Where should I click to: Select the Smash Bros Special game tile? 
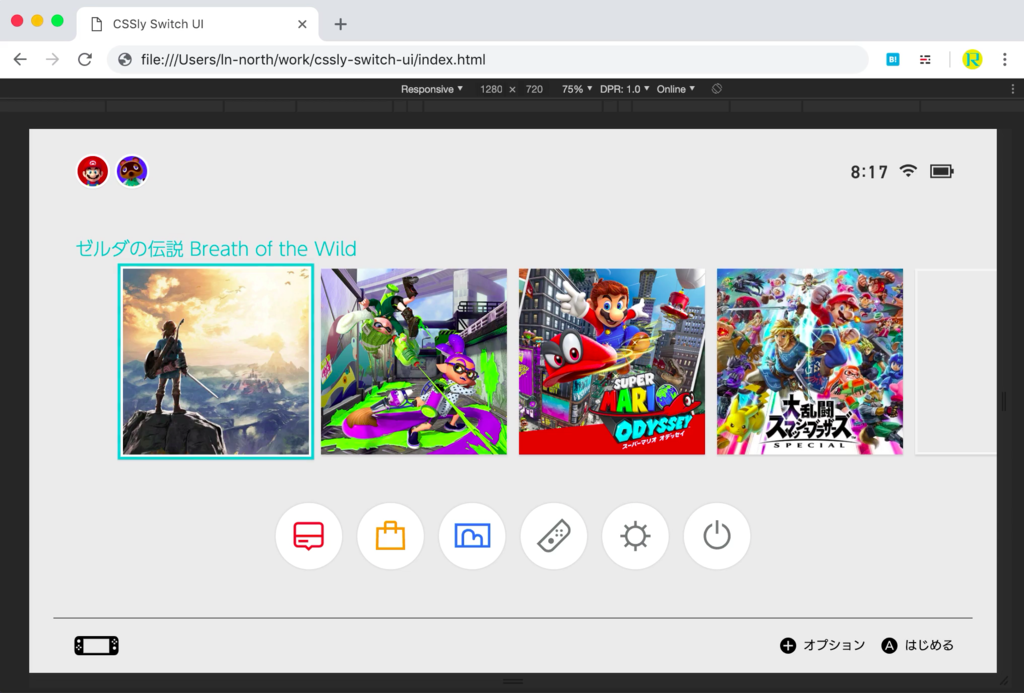point(810,362)
